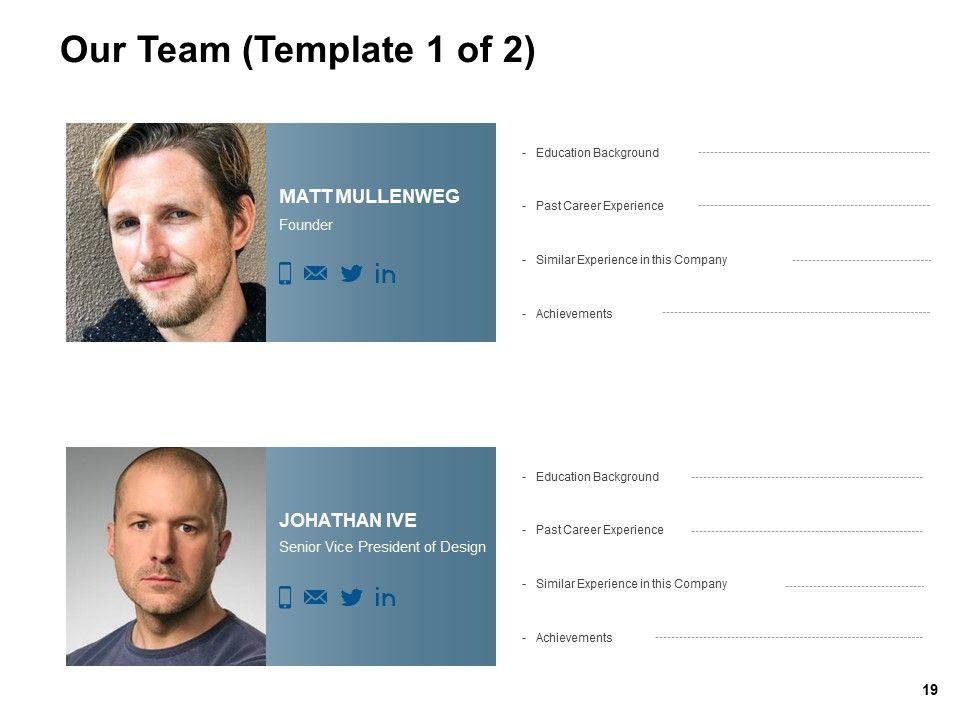Click the slide title 'Our Team (Template 1 of 2)'
Viewport: 960px width, 720px height.
pos(297,51)
